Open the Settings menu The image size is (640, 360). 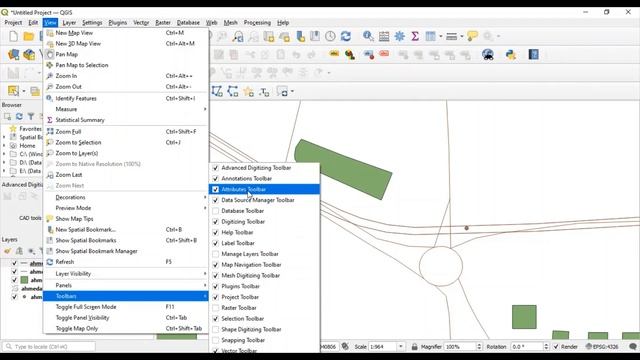pos(92,23)
